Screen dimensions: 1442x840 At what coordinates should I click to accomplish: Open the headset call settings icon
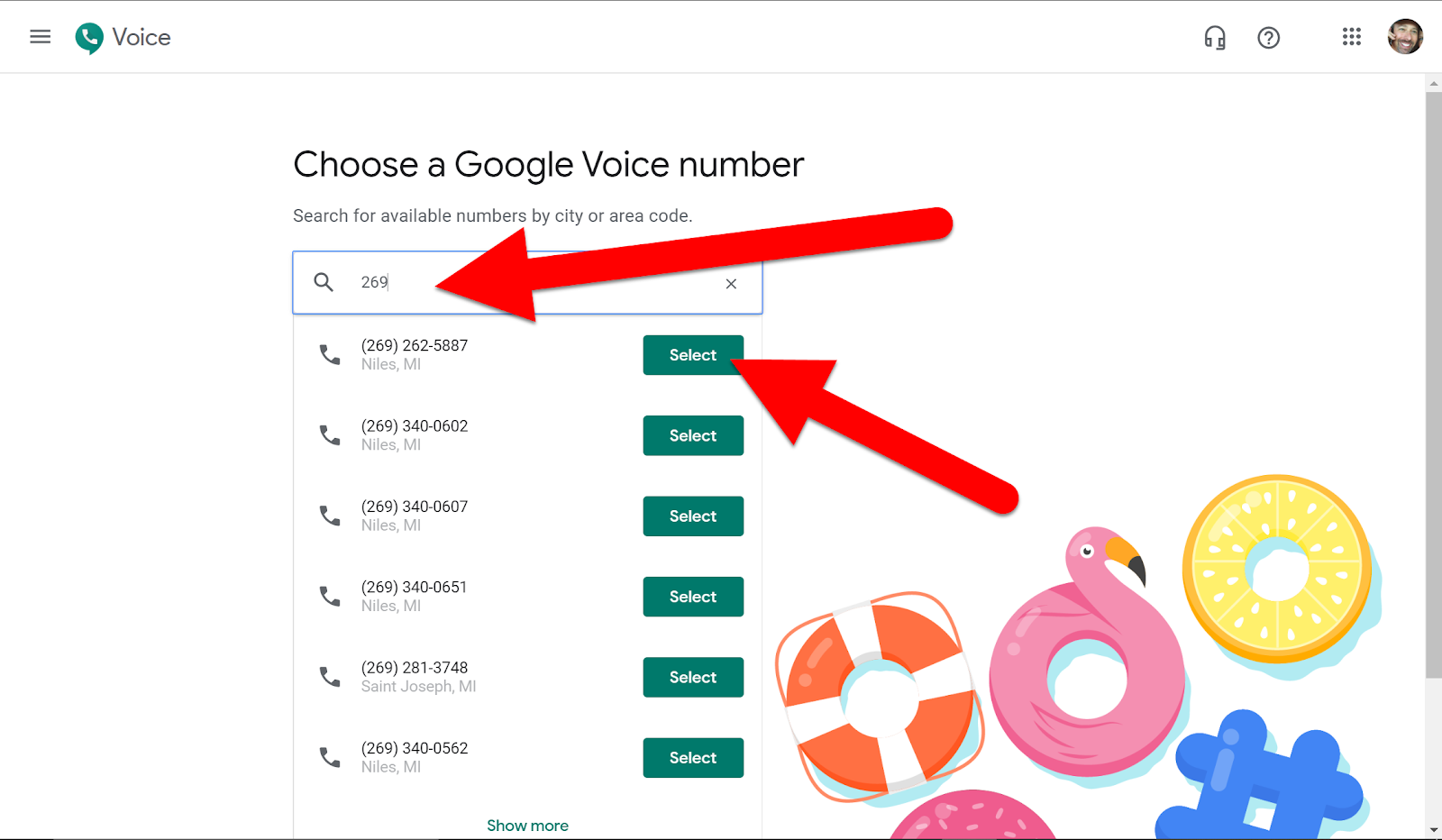click(x=1215, y=38)
